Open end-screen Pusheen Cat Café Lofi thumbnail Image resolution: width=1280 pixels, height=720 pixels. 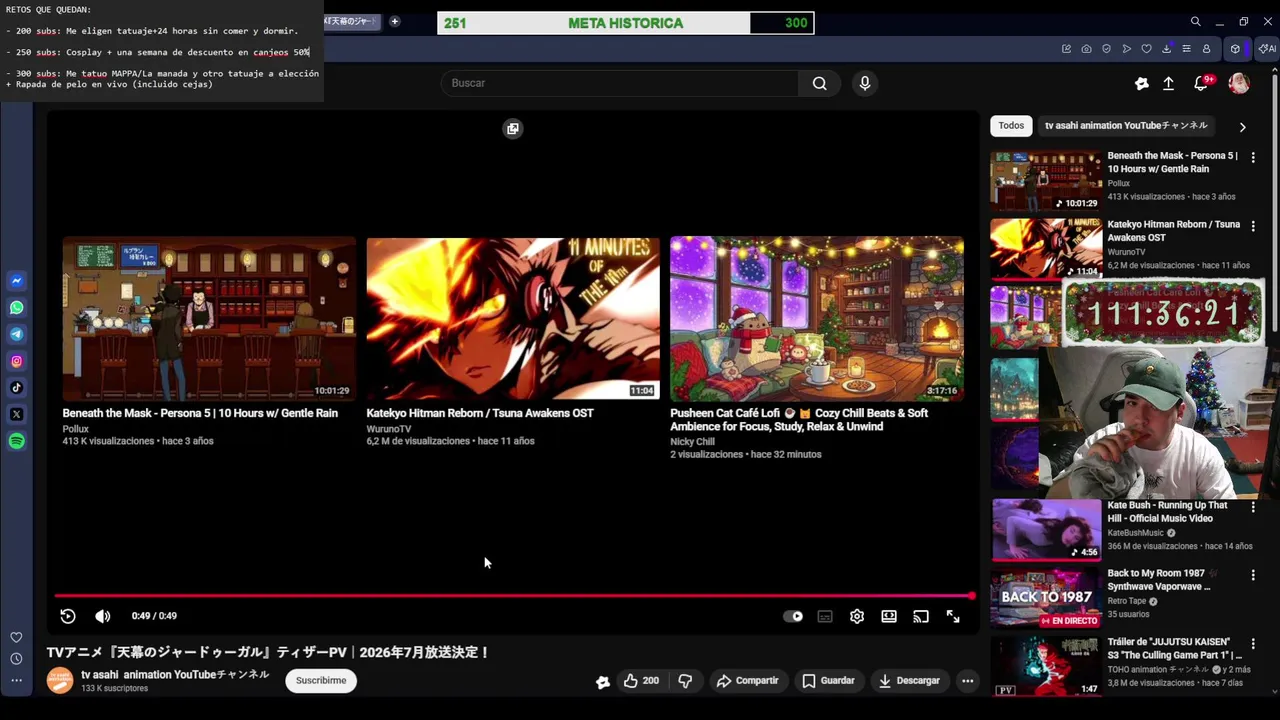coord(817,319)
